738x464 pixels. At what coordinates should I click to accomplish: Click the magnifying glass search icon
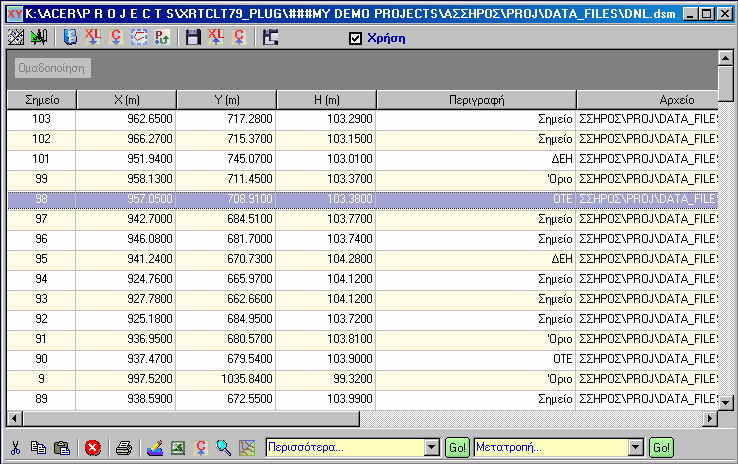224,448
